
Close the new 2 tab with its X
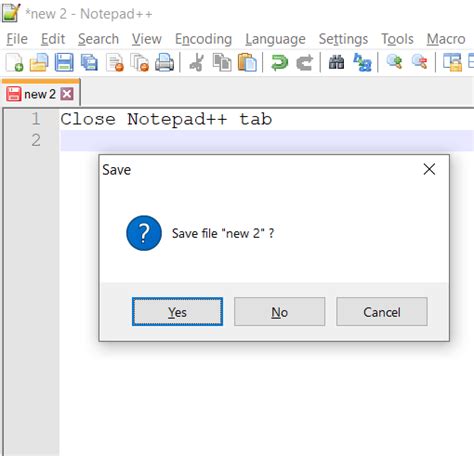67,94
